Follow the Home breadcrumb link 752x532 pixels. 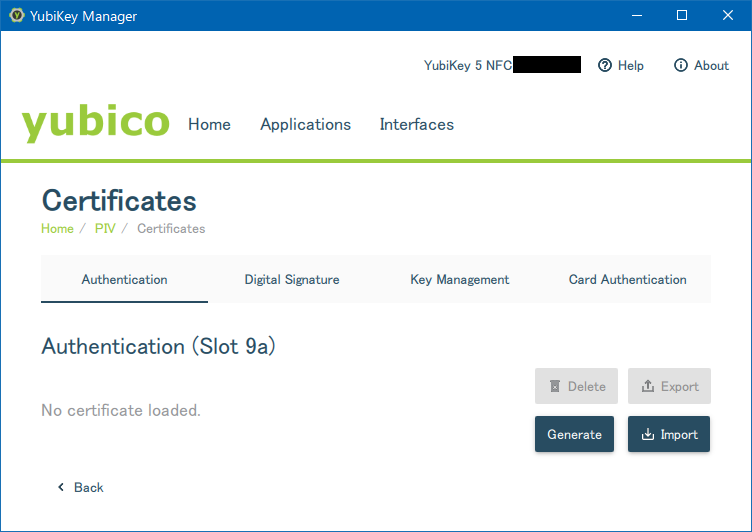click(x=57, y=228)
